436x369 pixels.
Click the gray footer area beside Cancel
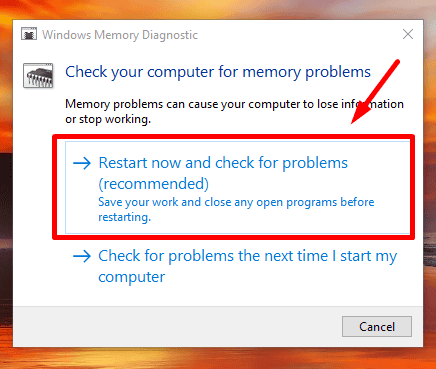[x=177, y=327]
